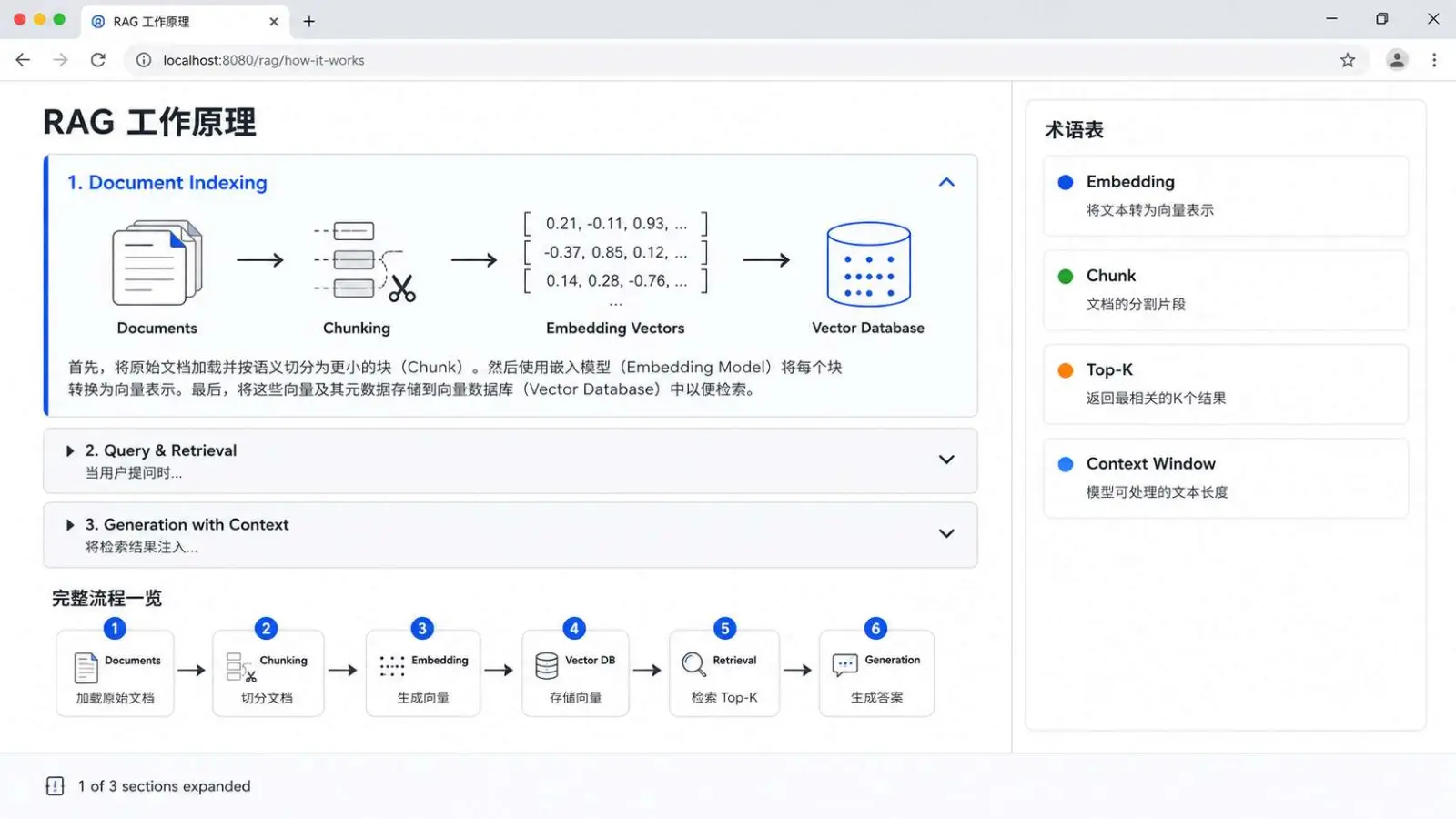Select the Embedding step card in the flow
The image size is (1456, 819).
pos(423,673)
